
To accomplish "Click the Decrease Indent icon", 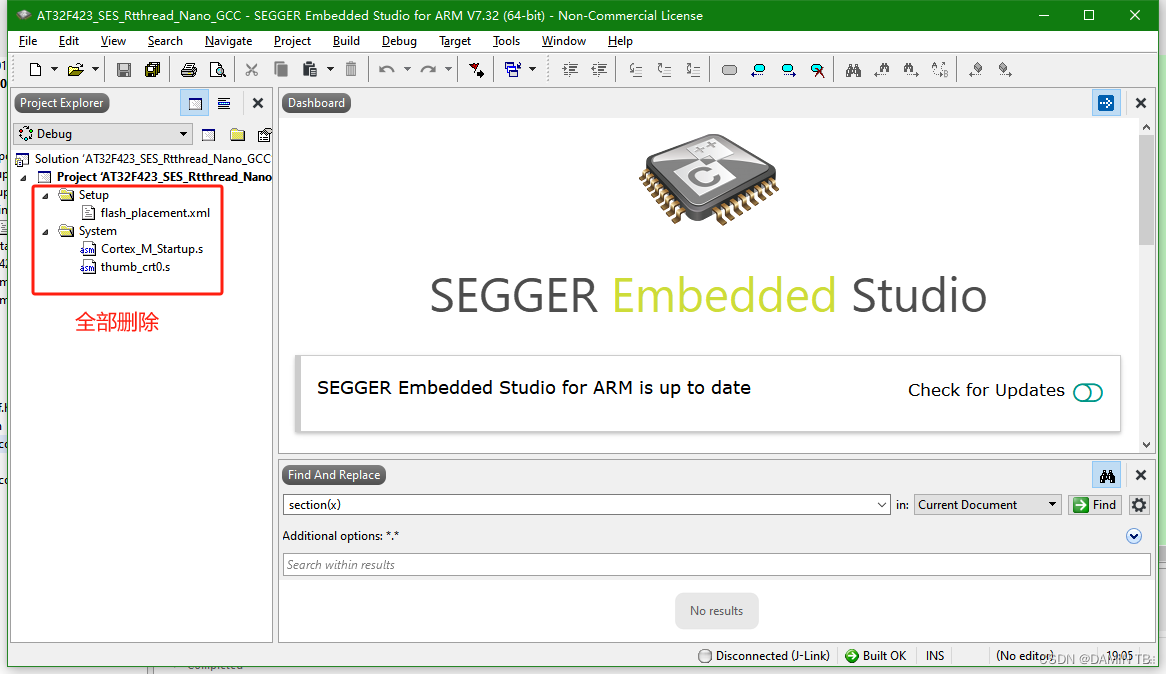I will point(599,70).
